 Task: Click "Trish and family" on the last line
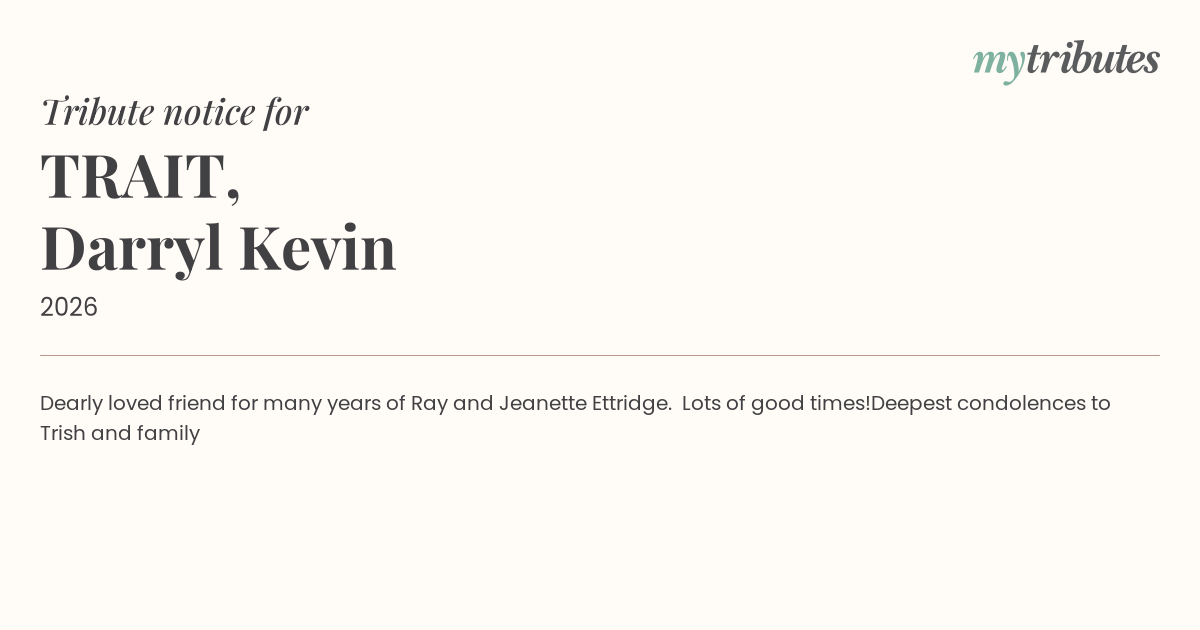coord(120,433)
